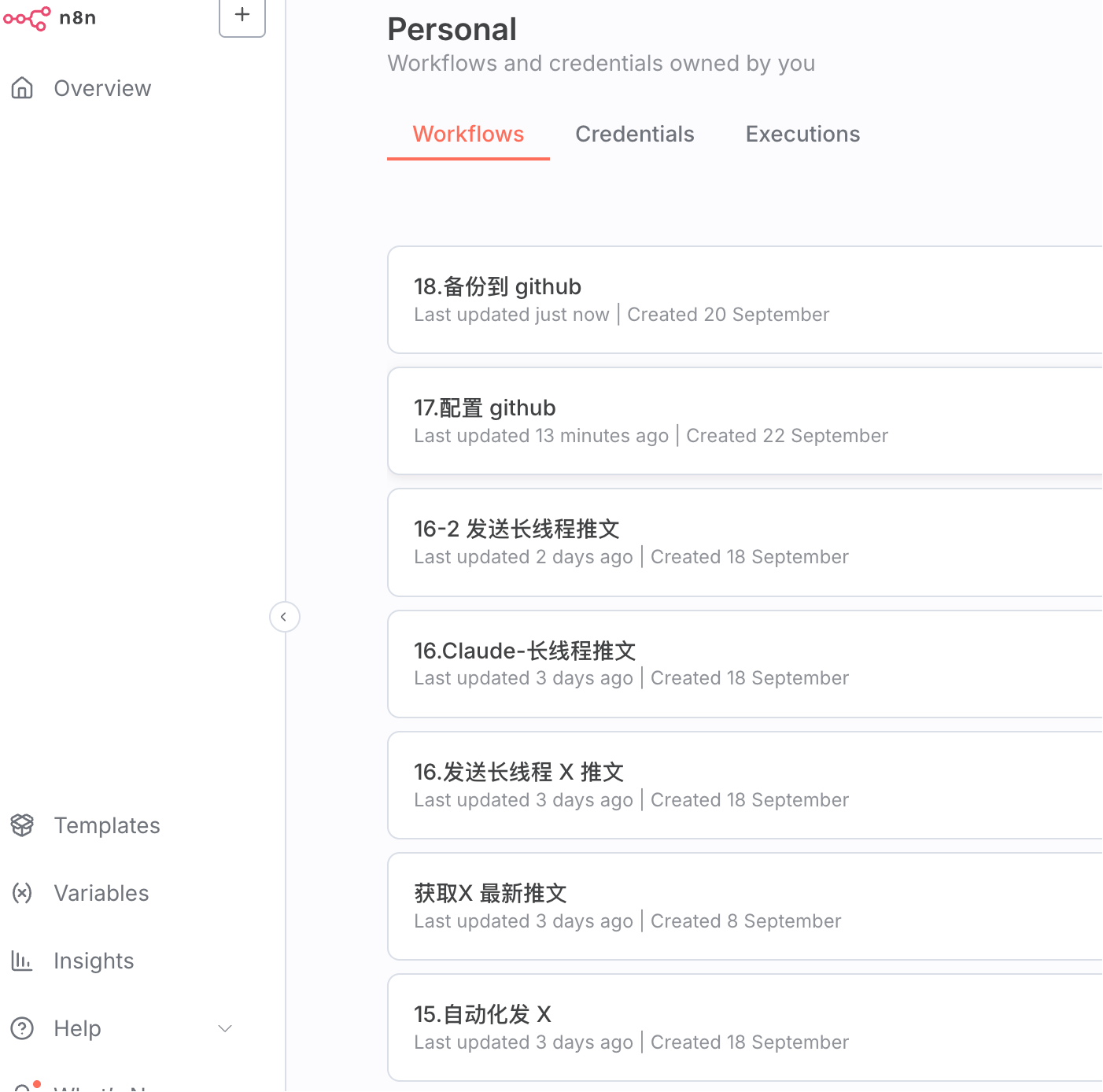Open the Overview home icon
Screen dimensions: 1103x1092
[x=23, y=88]
